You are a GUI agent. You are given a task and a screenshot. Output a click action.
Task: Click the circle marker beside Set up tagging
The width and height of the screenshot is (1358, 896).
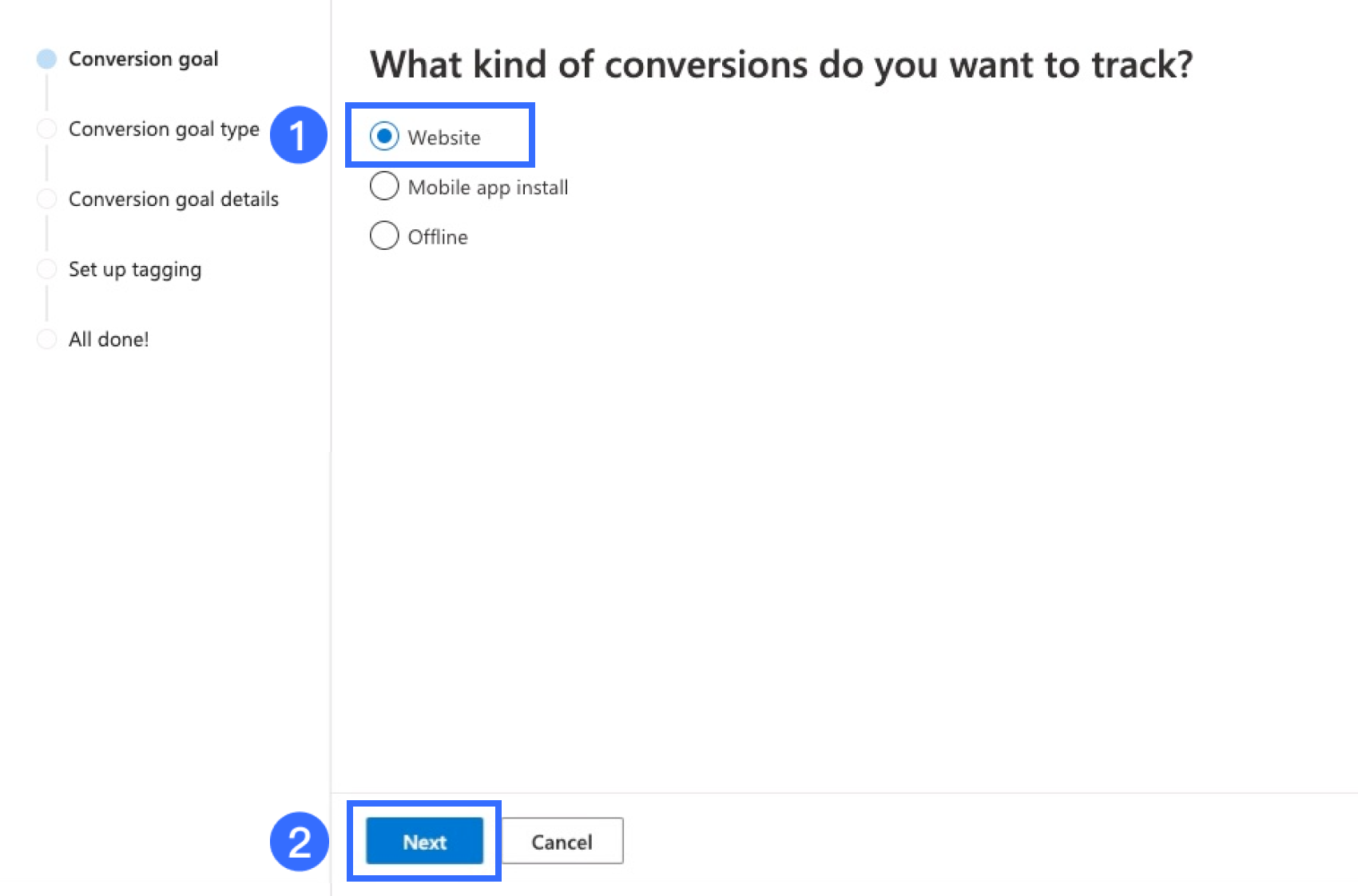47,269
